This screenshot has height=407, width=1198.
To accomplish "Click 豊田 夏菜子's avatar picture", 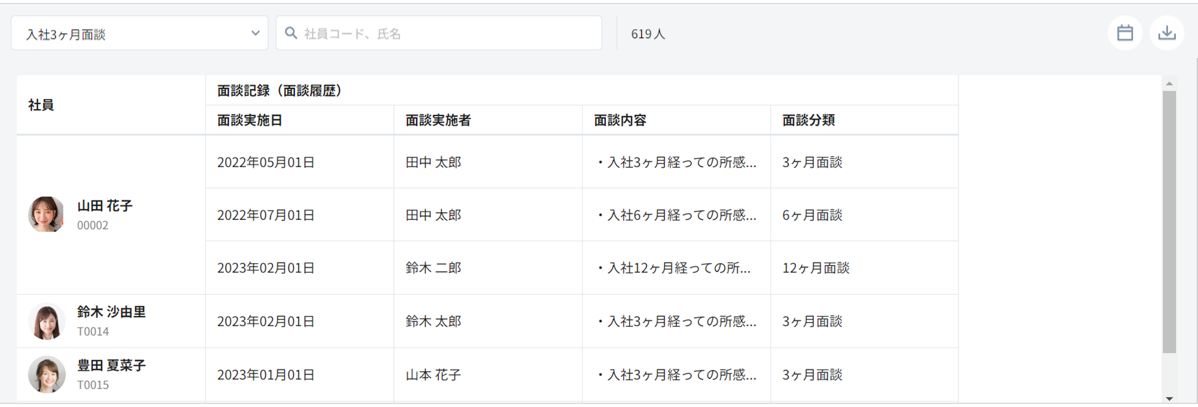I will coord(47,374).
